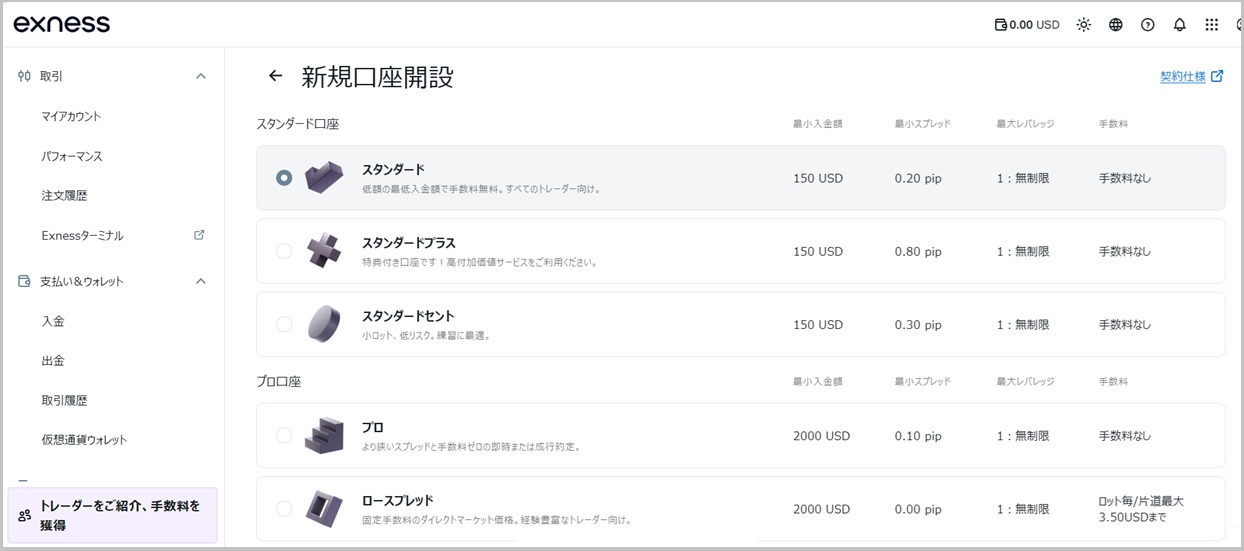
Task: Click external link icon beside Exnessターミナル
Action: coord(199,235)
